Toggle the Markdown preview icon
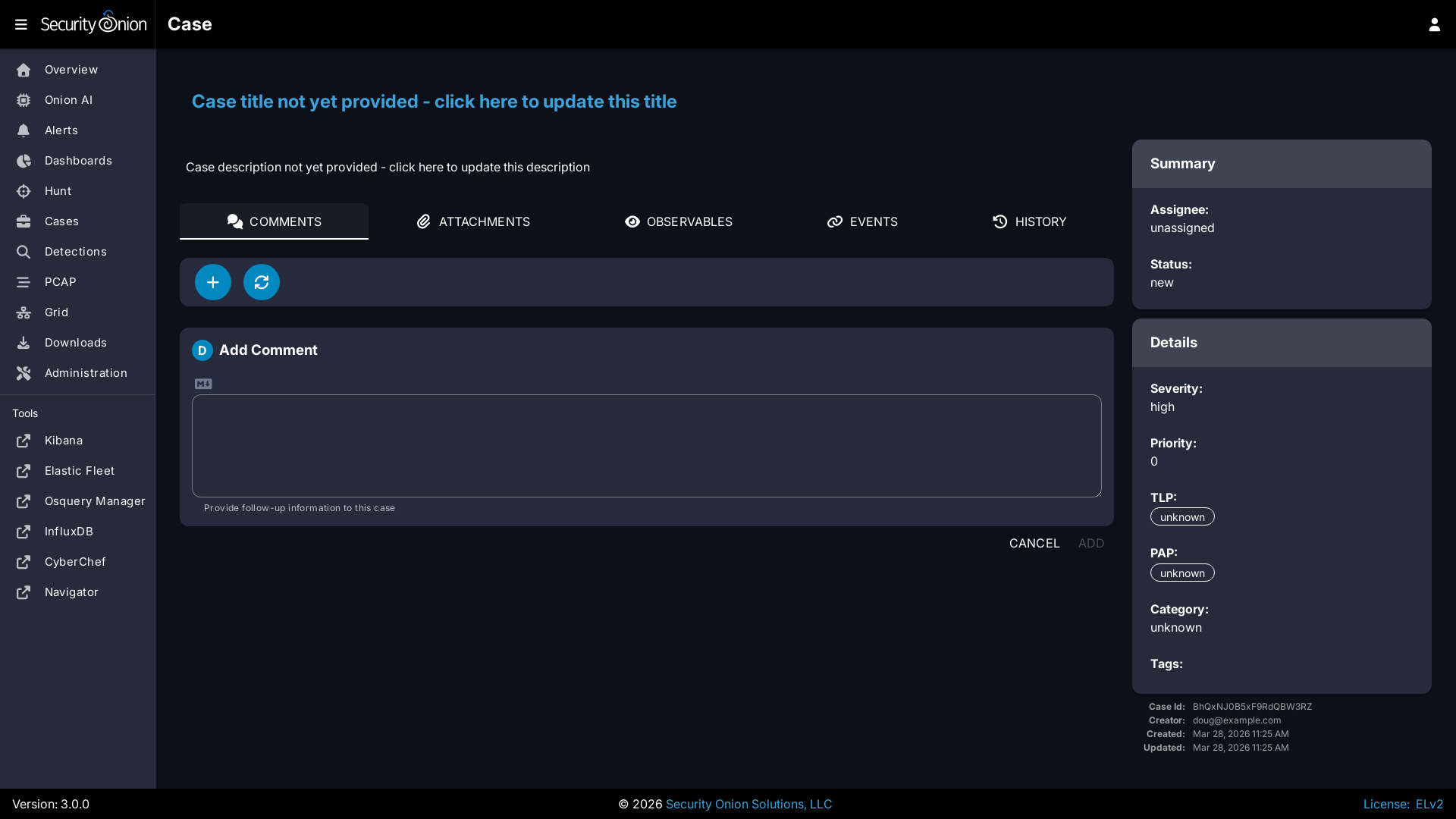1456x819 pixels. pyautogui.click(x=203, y=384)
